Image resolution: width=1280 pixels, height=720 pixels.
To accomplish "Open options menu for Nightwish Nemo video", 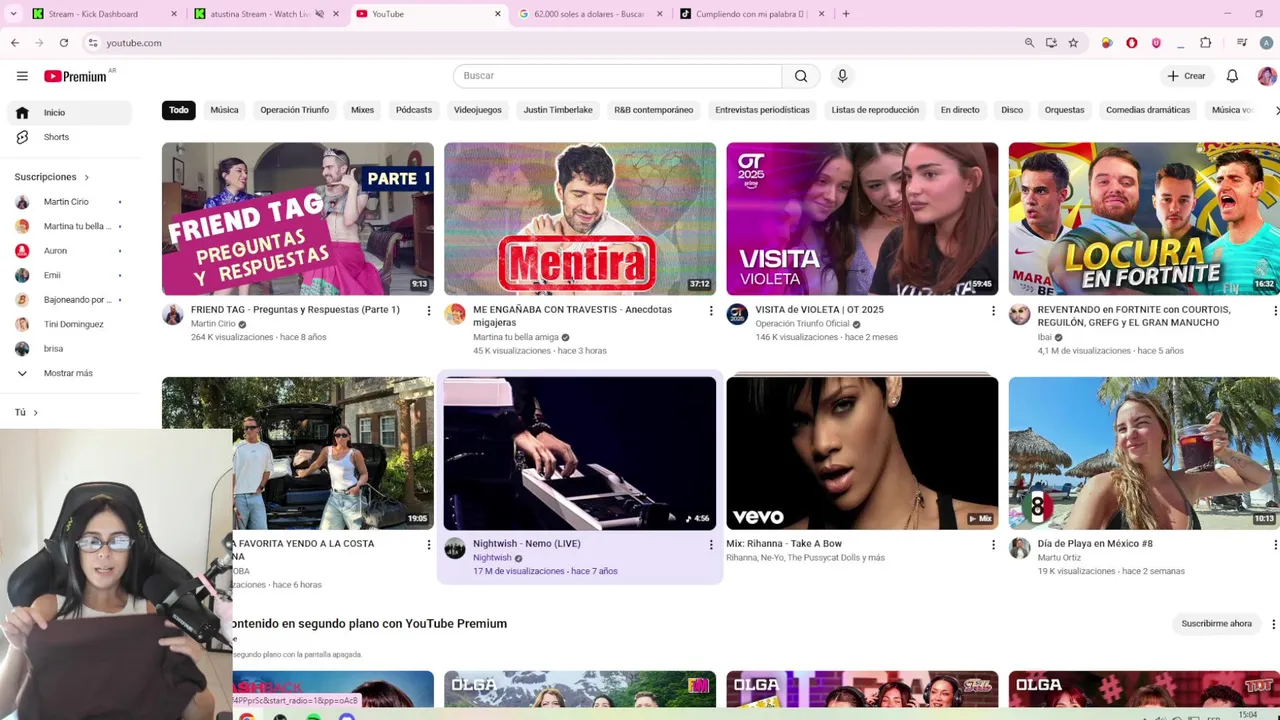I will 711,545.
